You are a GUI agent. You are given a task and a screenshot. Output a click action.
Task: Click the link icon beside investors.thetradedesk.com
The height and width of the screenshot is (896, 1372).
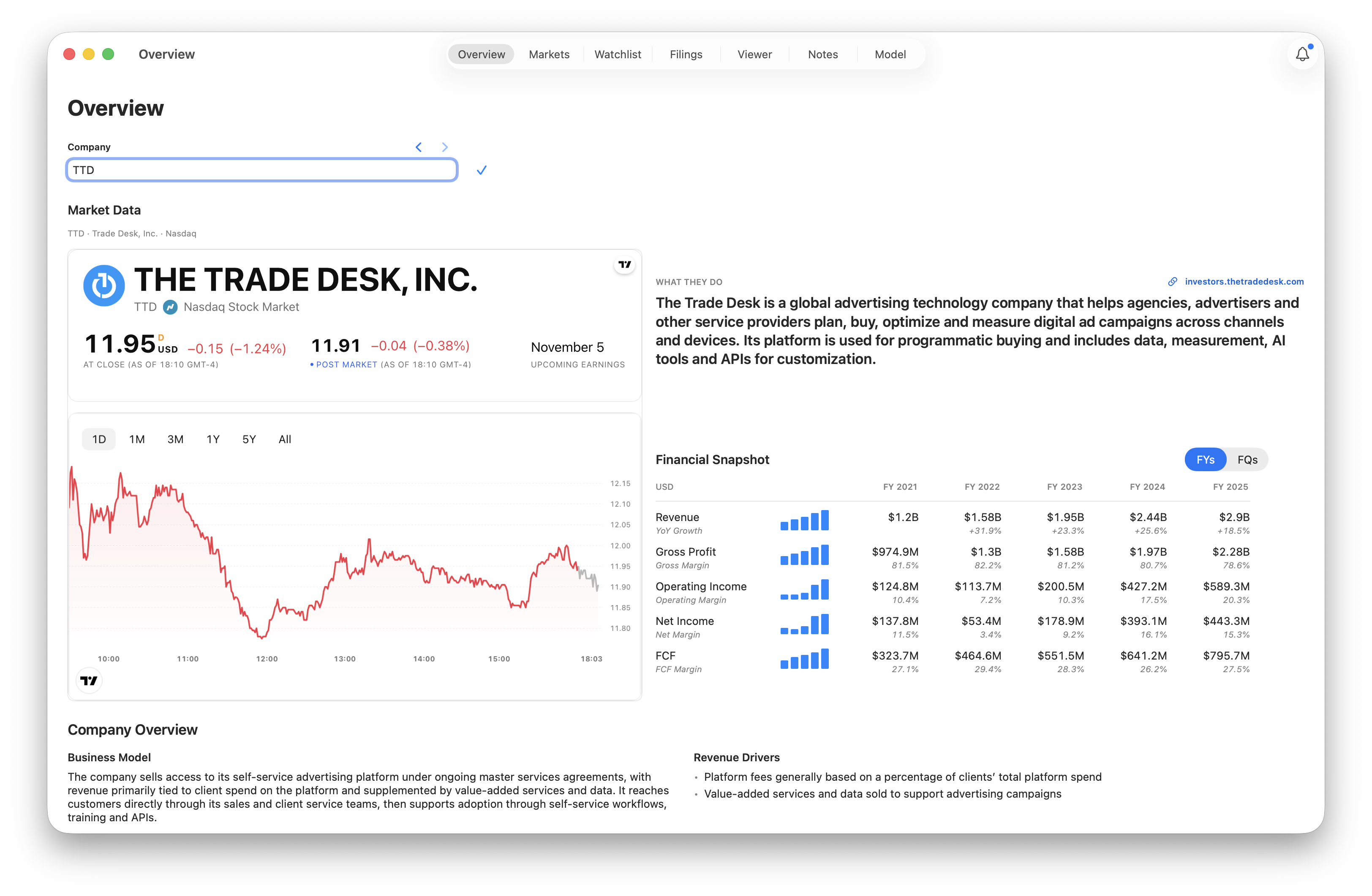[1173, 282]
